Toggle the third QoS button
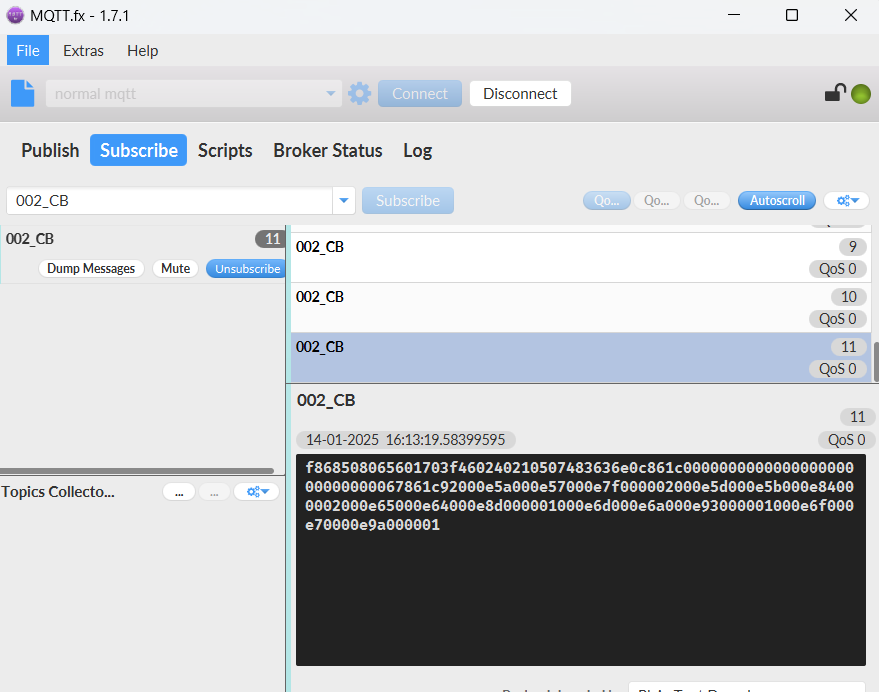 click(x=706, y=200)
